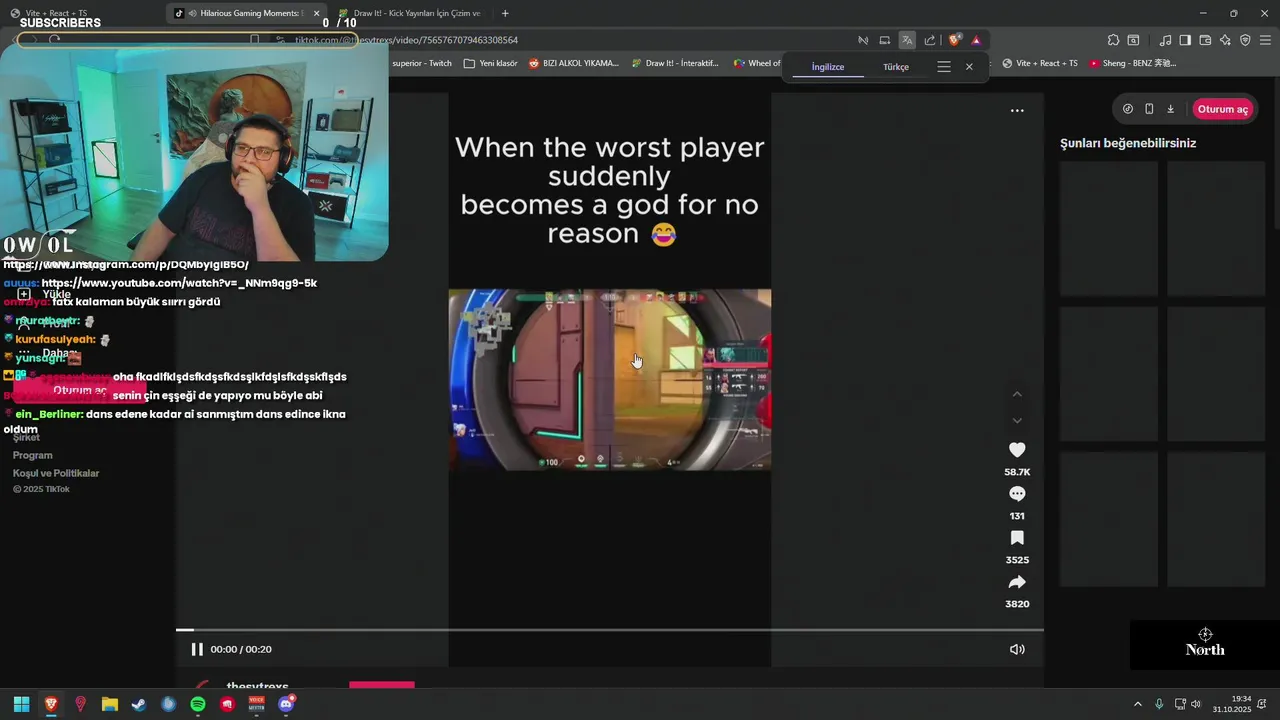Viewport: 1280px width, 720px height.
Task: Mute the video with speaker icon
Action: click(x=1017, y=649)
